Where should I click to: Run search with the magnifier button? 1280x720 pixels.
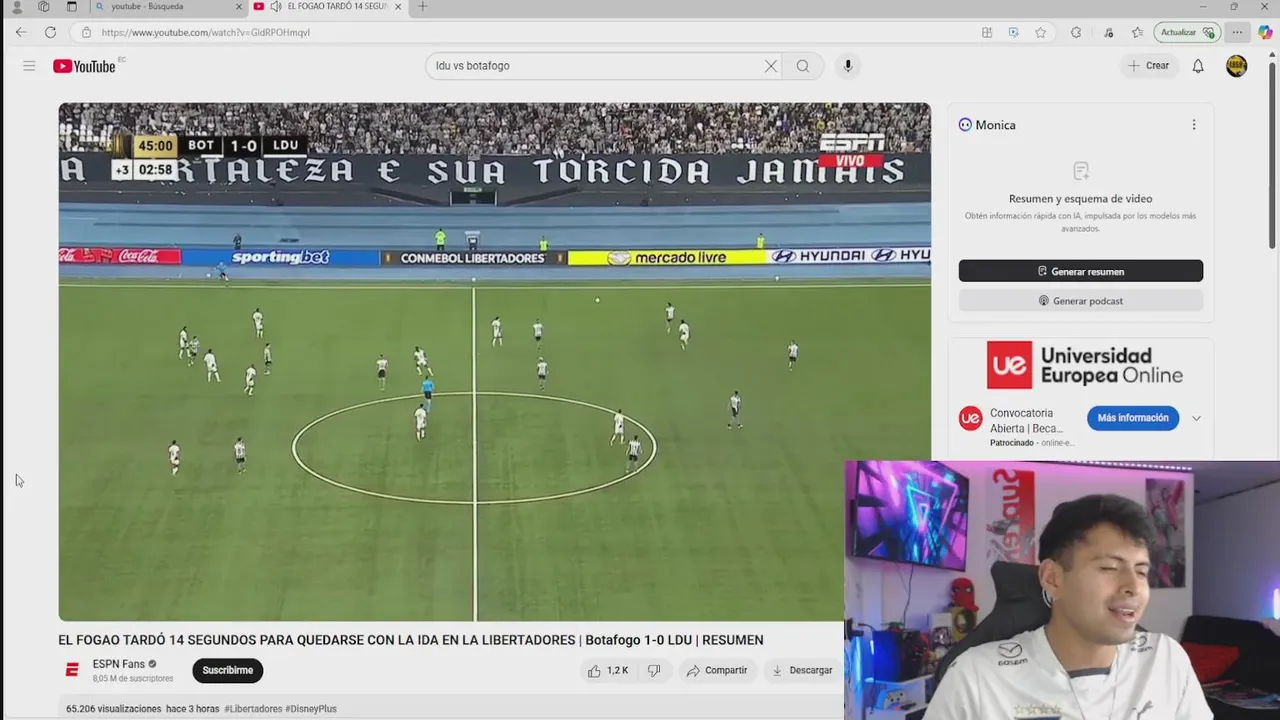tap(803, 66)
